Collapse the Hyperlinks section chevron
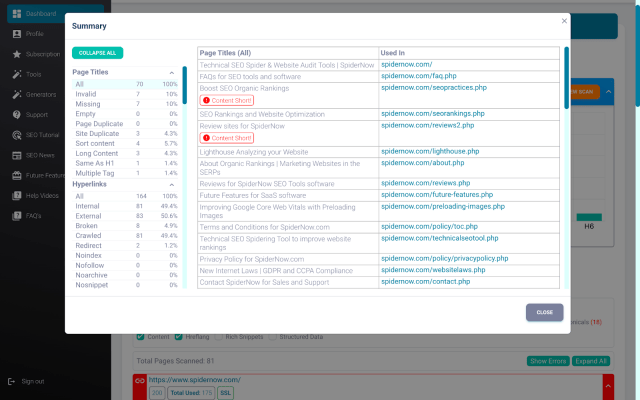Image resolution: width=640 pixels, height=400 pixels. [x=171, y=185]
